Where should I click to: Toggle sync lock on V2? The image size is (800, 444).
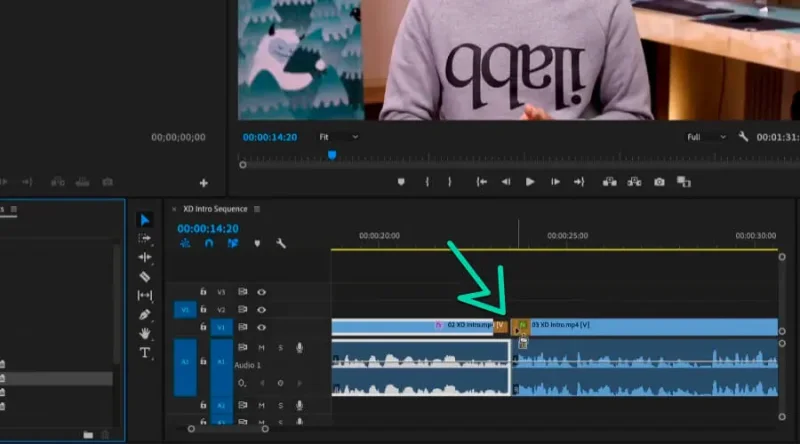coord(243,309)
